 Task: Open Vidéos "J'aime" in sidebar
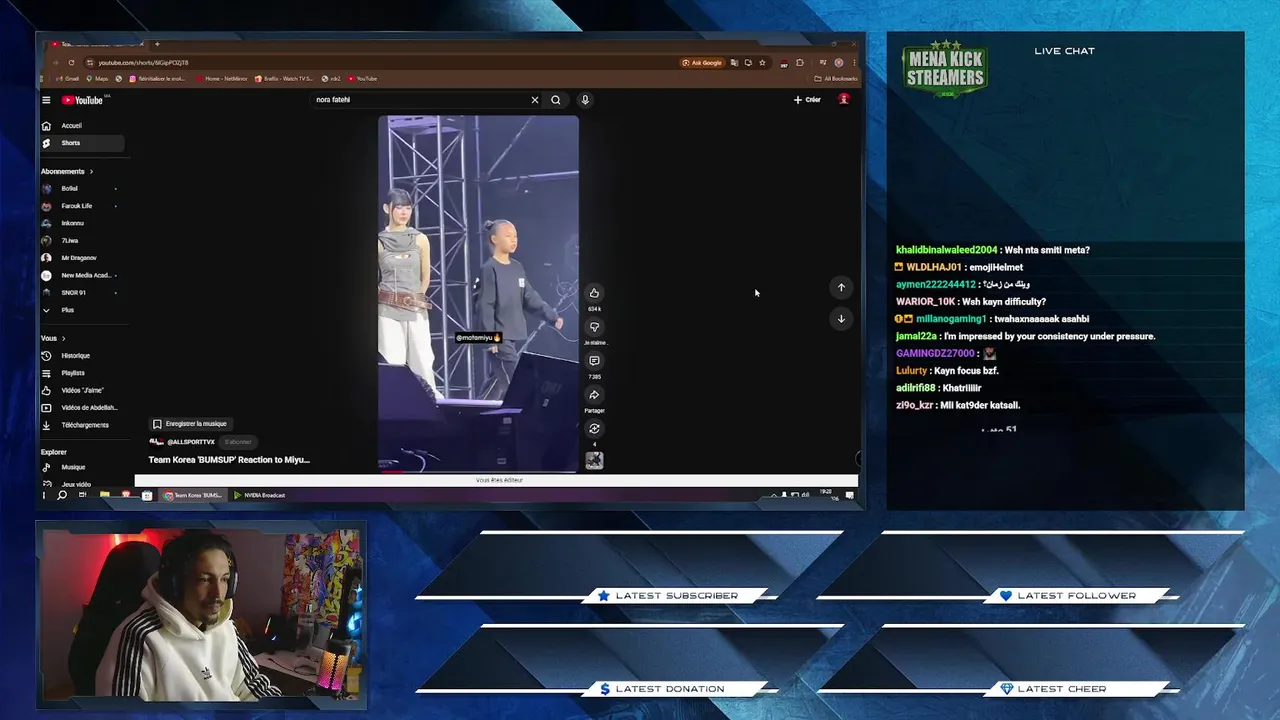pyautogui.click(x=82, y=390)
